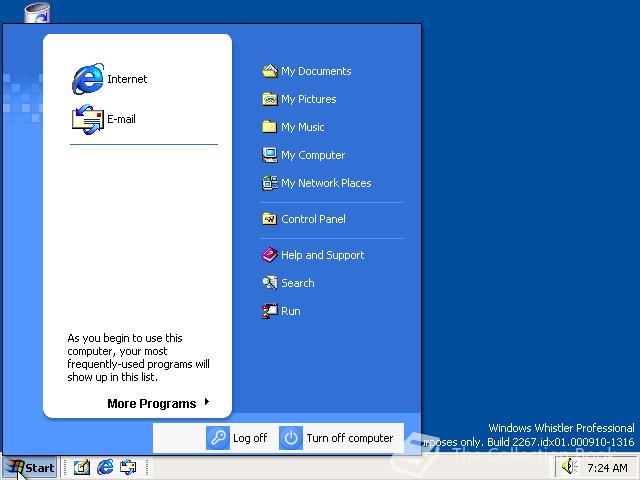Click the Internet label in Start menu

click(x=127, y=79)
